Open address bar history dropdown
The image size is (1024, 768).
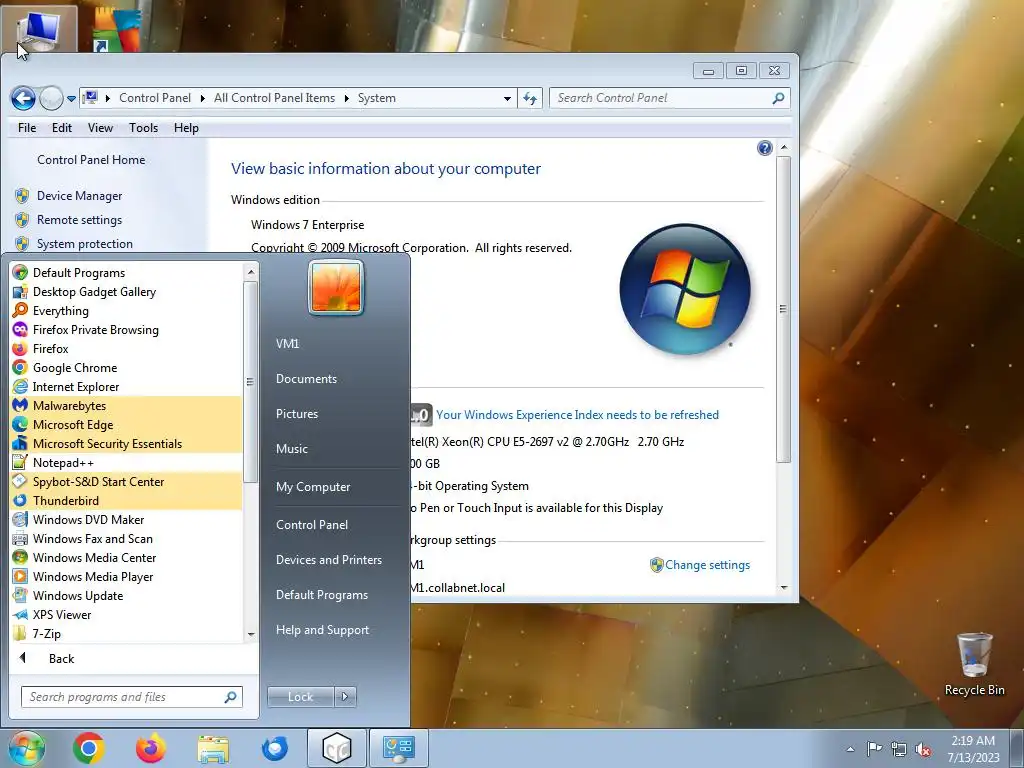click(x=507, y=99)
